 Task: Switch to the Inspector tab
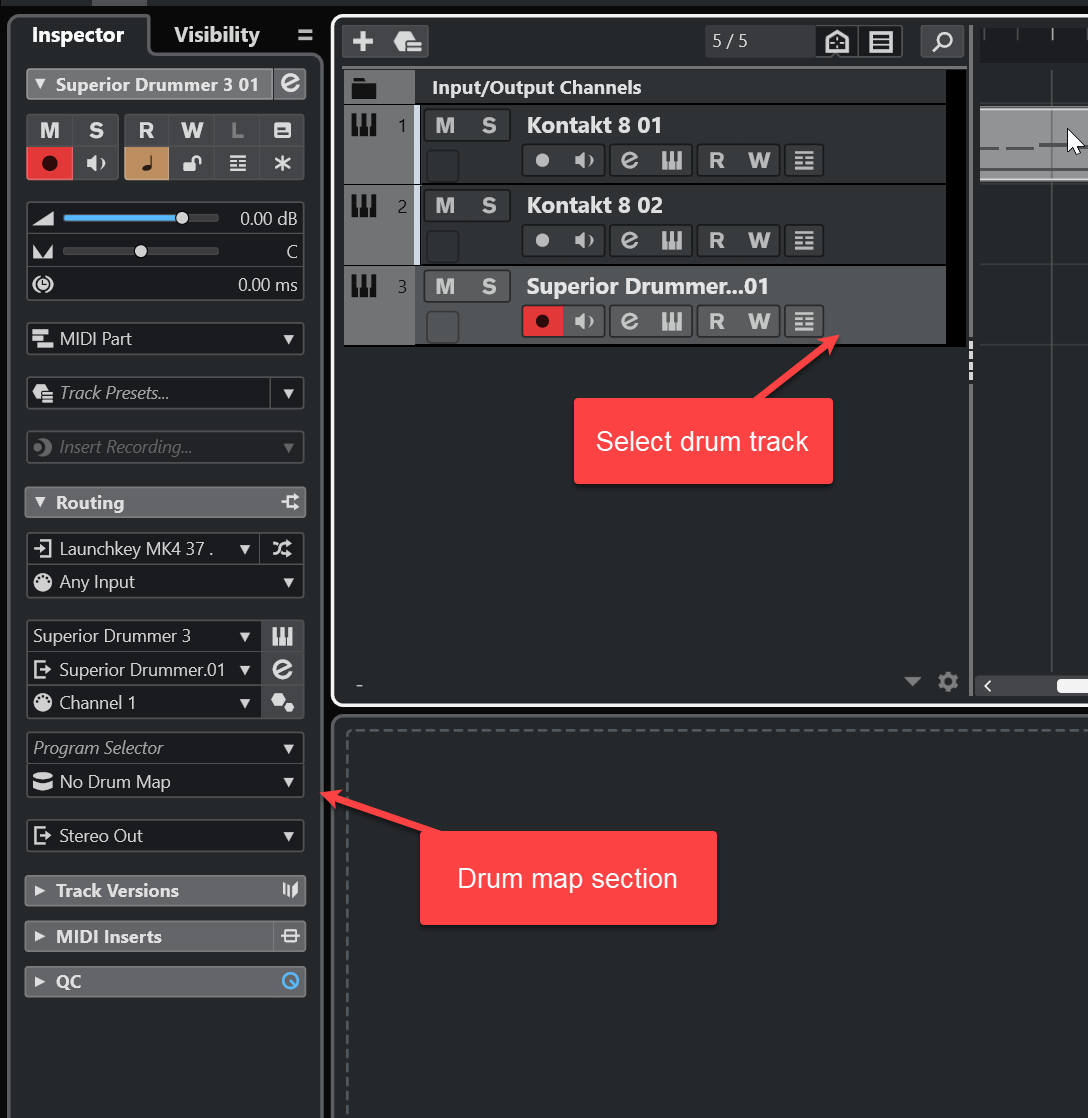point(78,35)
